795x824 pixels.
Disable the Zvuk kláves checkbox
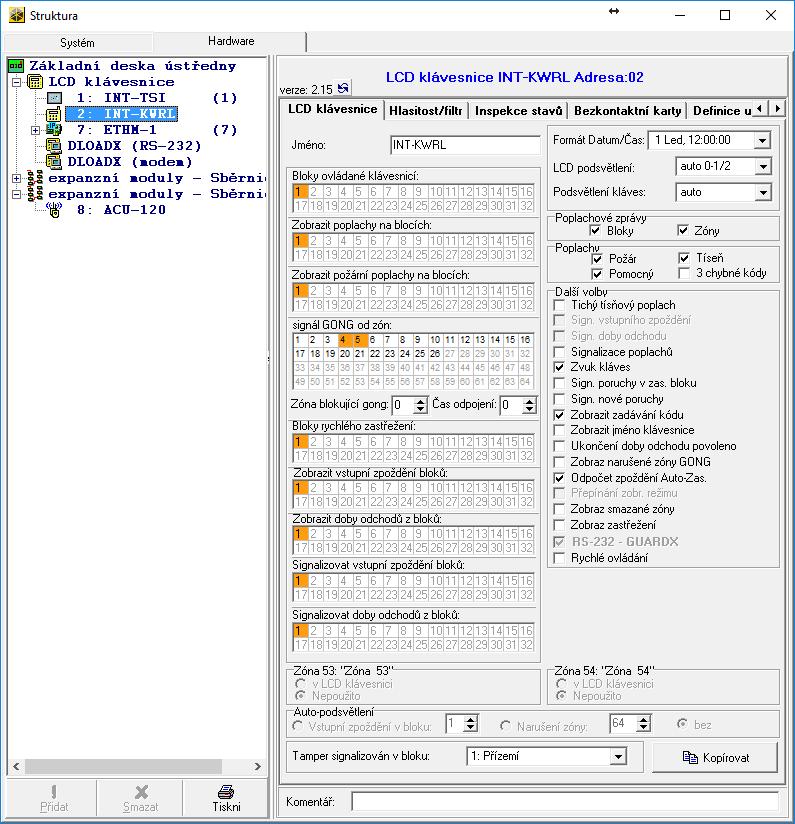tap(560, 367)
